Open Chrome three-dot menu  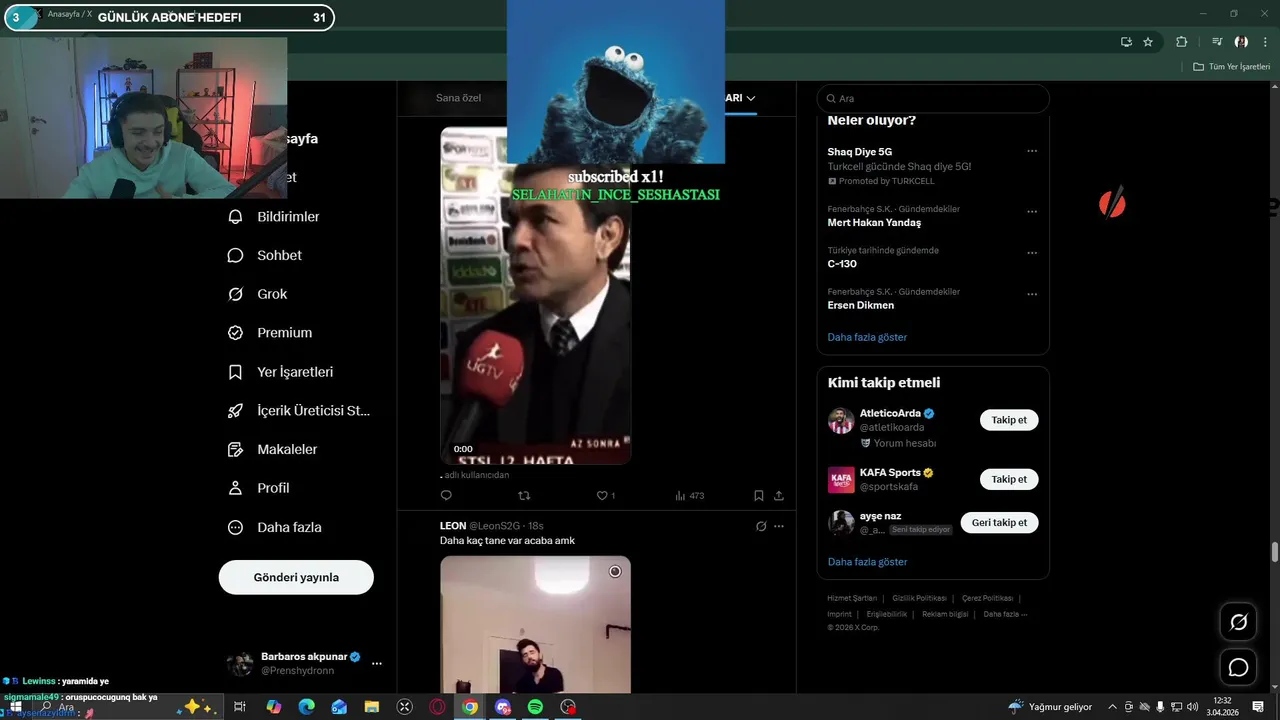1264,42
